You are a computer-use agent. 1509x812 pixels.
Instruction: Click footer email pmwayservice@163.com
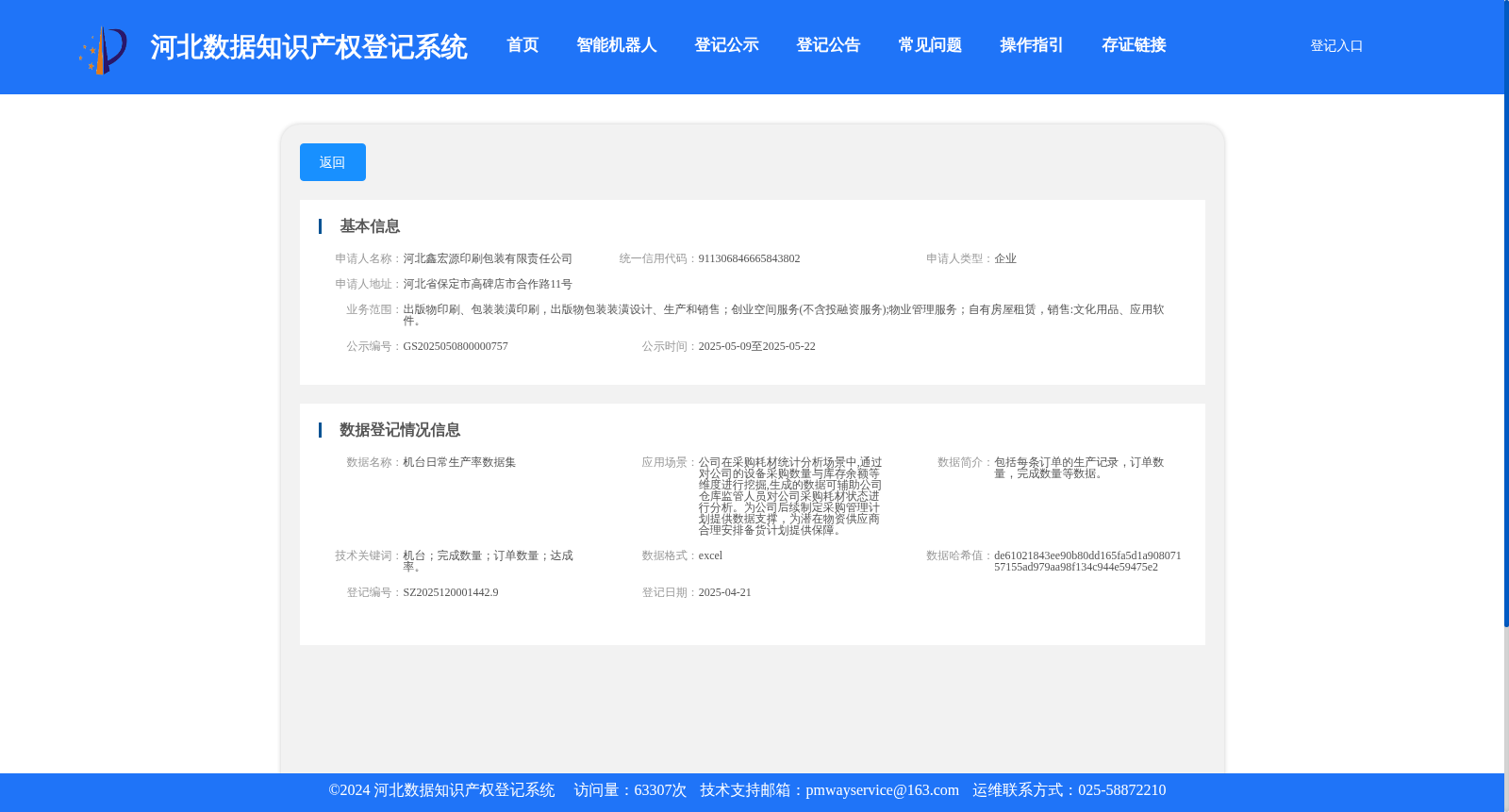point(882,790)
